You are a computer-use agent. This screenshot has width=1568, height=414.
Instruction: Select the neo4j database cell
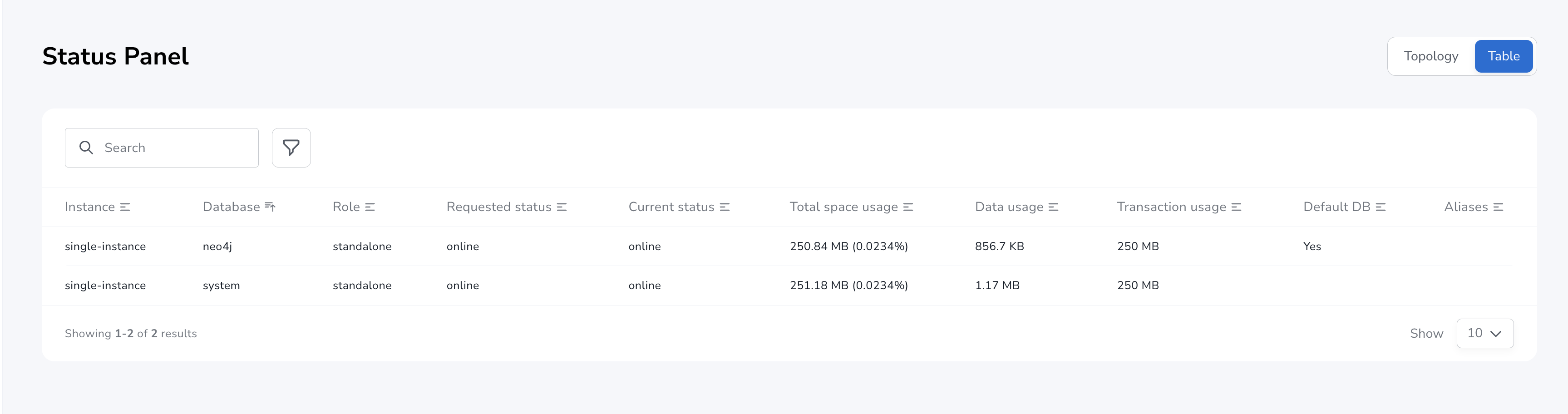click(217, 246)
